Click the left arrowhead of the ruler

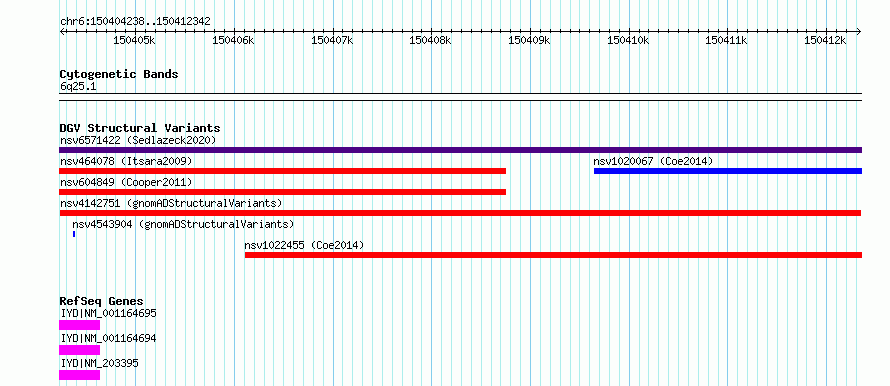click(x=62, y=31)
